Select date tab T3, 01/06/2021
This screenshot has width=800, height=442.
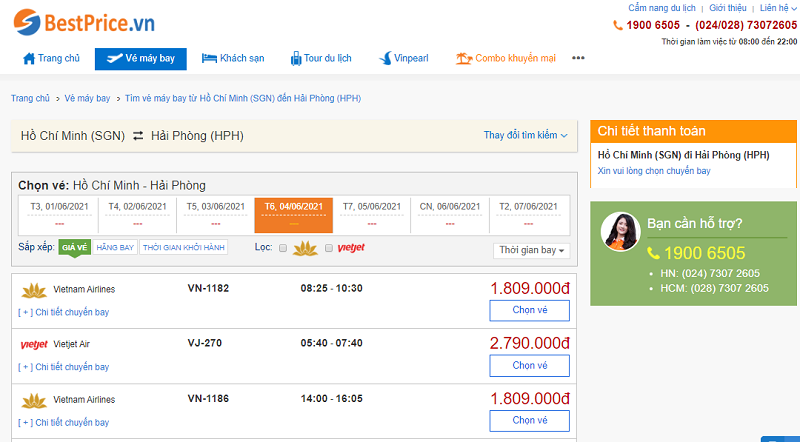pyautogui.click(x=59, y=214)
